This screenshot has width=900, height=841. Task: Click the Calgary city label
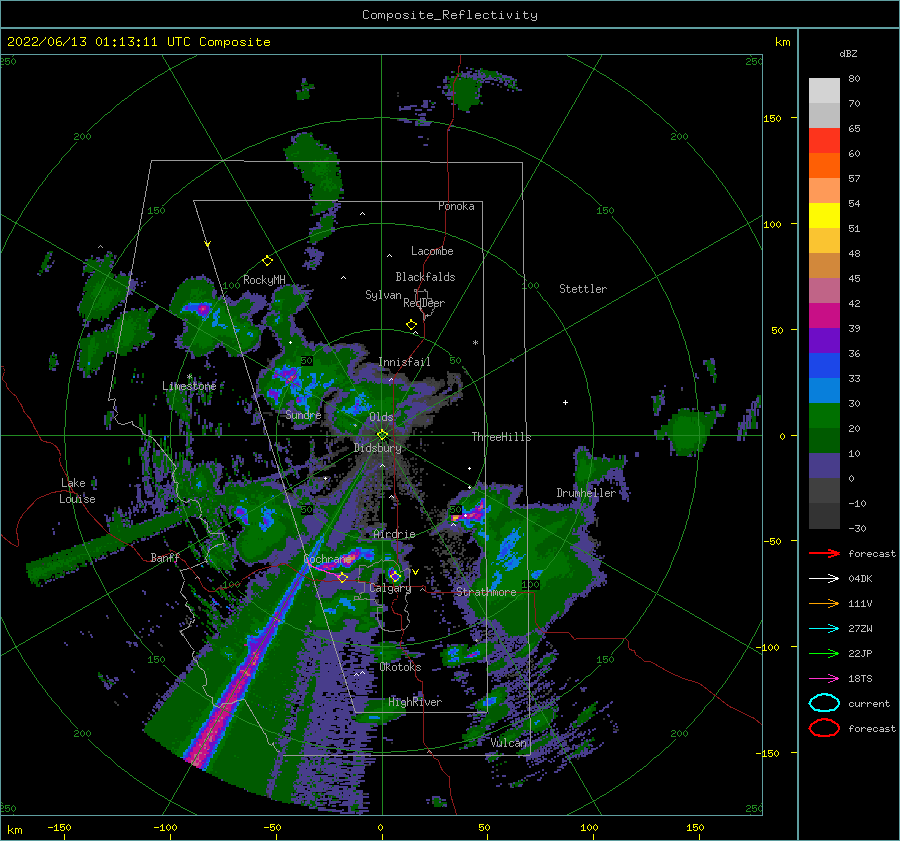point(390,588)
